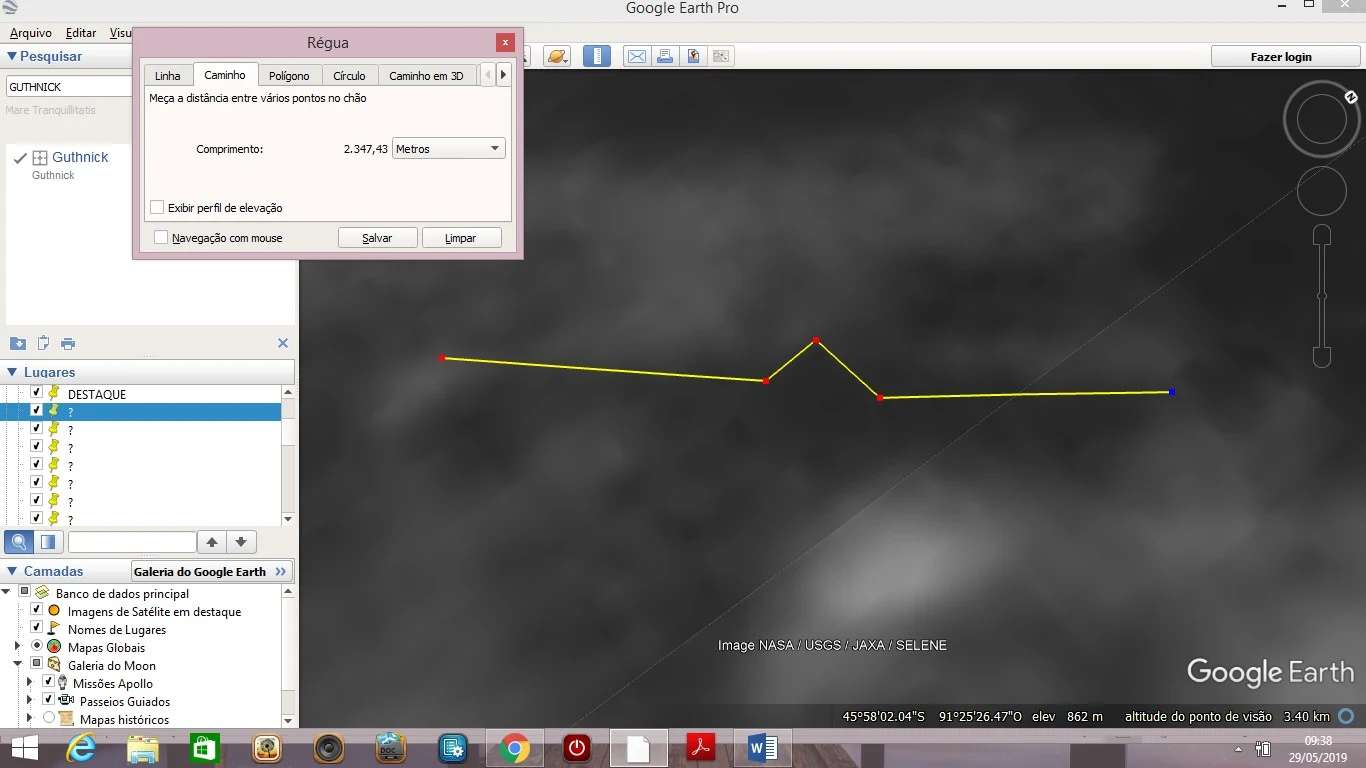Collapse 'Galeria do Moon' tree node
This screenshot has width=1366, height=768.
[x=17, y=664]
